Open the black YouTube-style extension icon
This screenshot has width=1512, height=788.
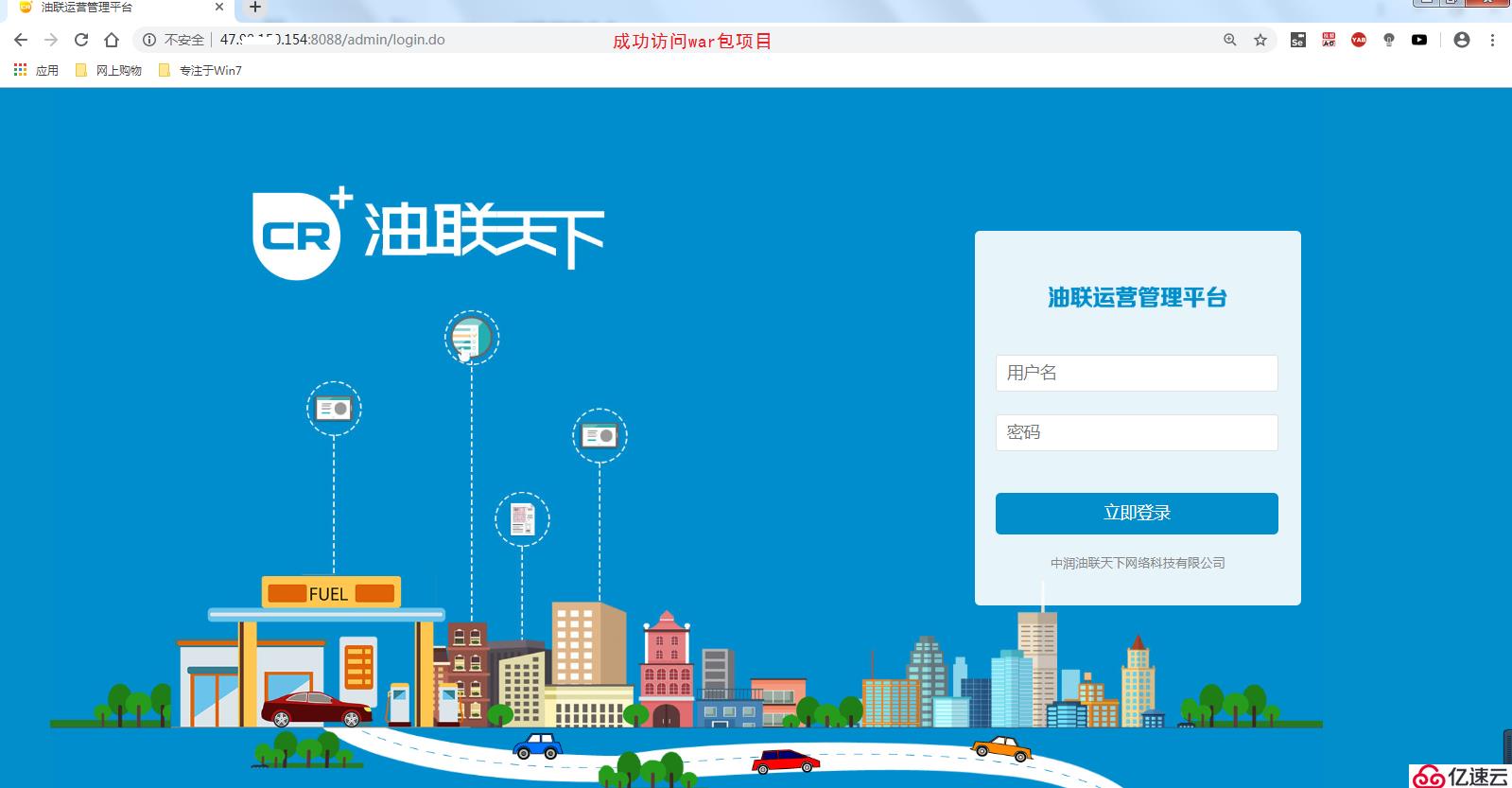(1419, 40)
